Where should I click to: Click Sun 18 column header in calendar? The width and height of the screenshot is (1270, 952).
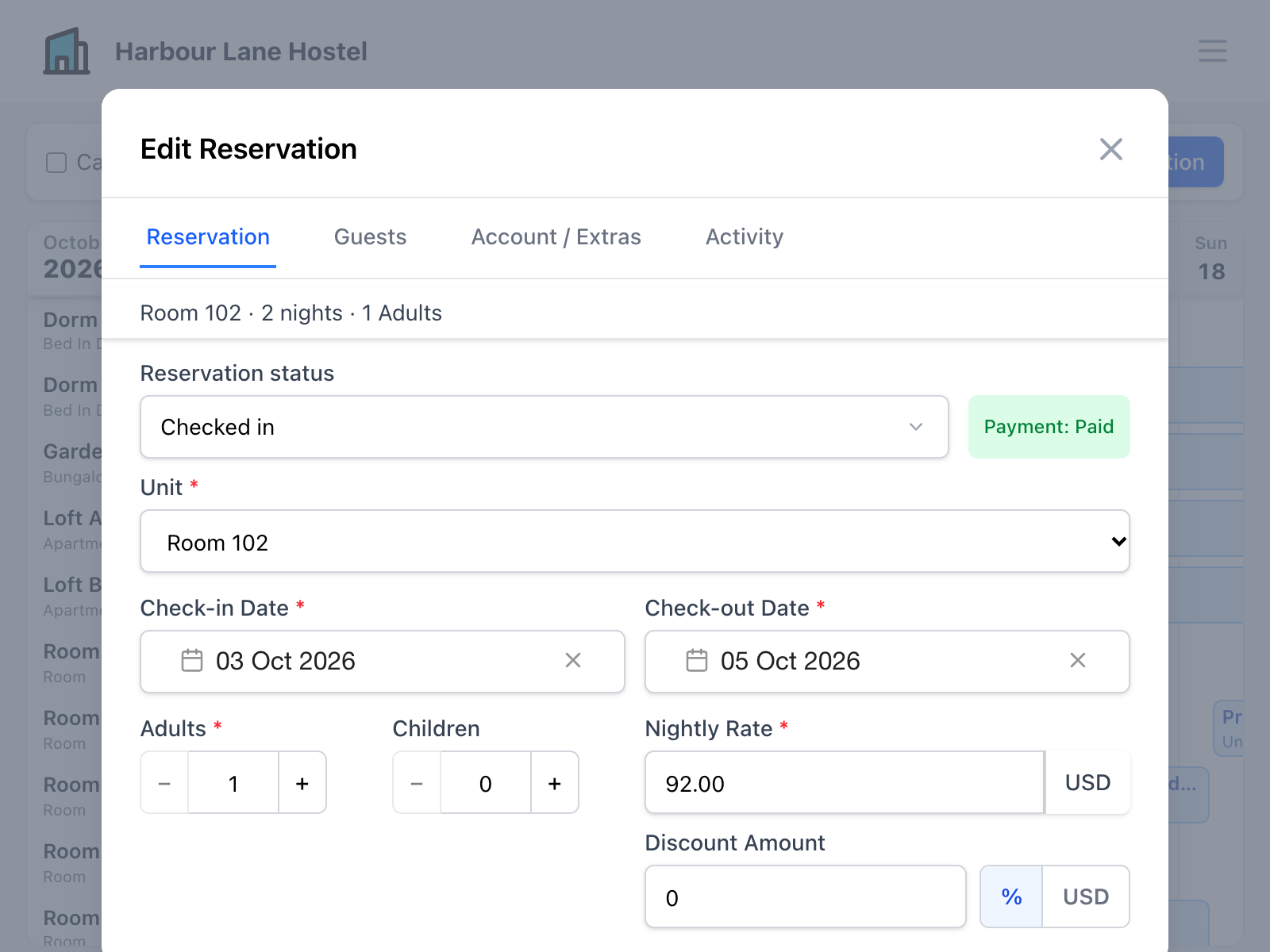pyautogui.click(x=1211, y=259)
